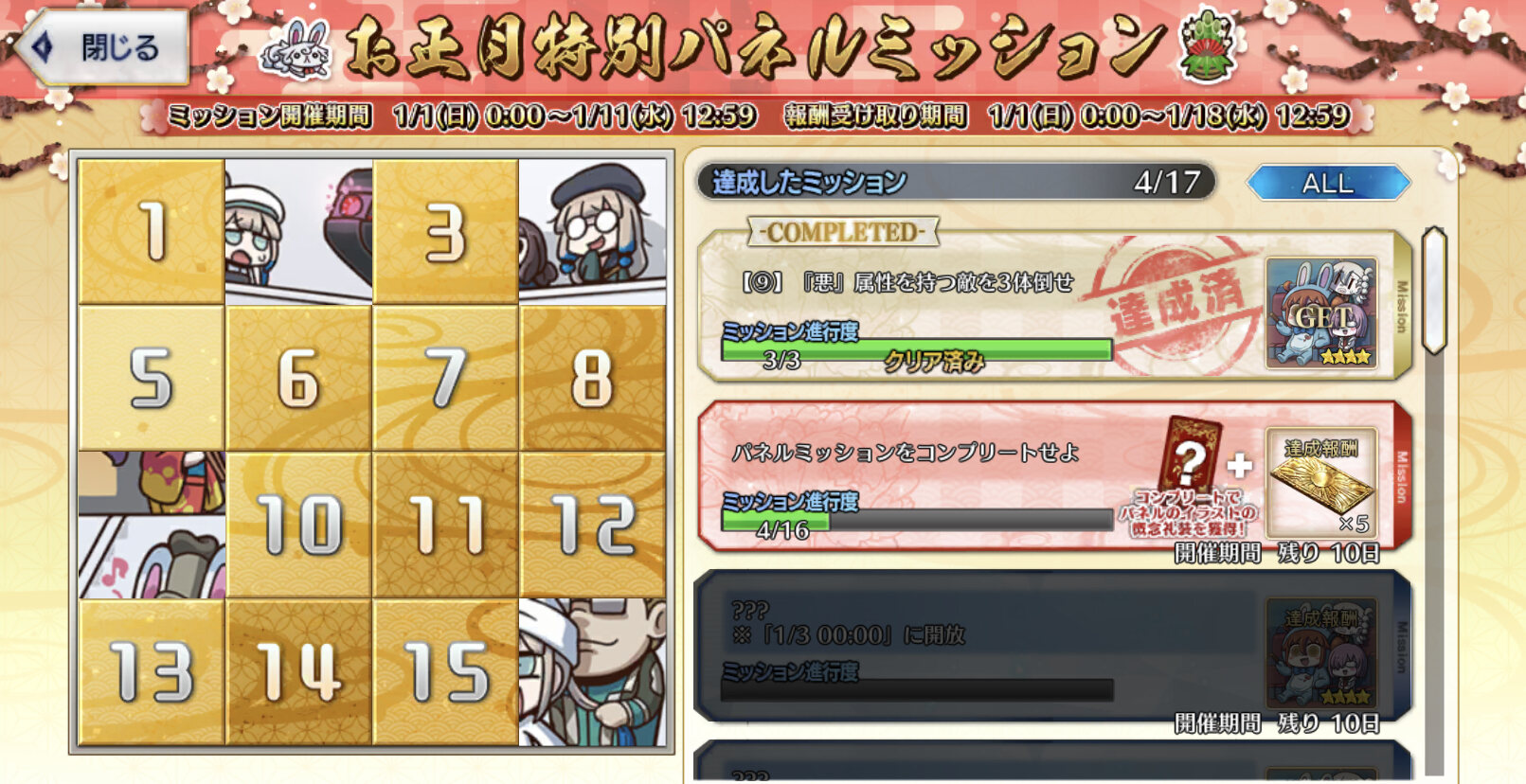The width and height of the screenshot is (1526, 784).
Task: View the GET craft essence reward icon
Action: (x=1321, y=313)
